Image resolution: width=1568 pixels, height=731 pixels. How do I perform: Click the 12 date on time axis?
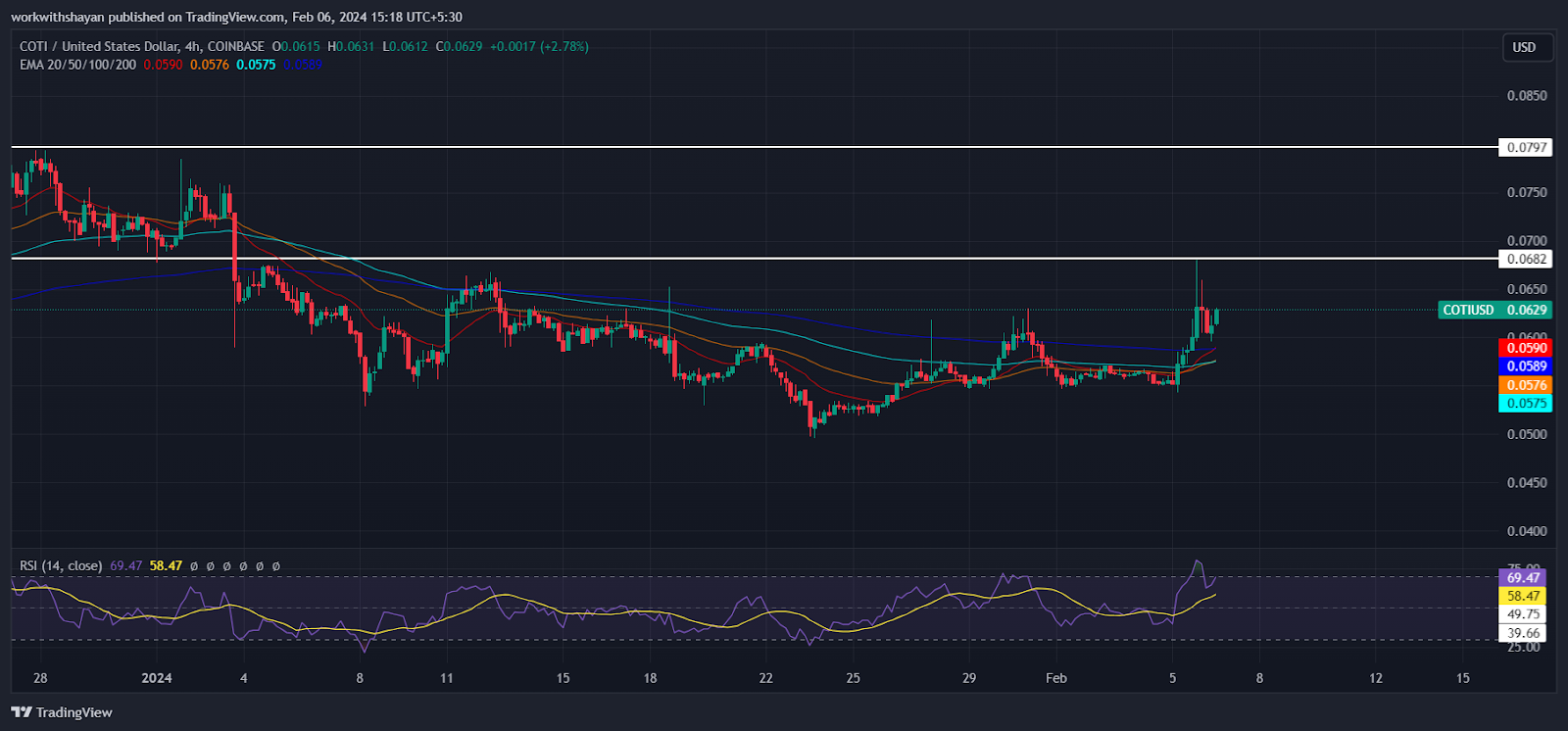click(x=1376, y=678)
